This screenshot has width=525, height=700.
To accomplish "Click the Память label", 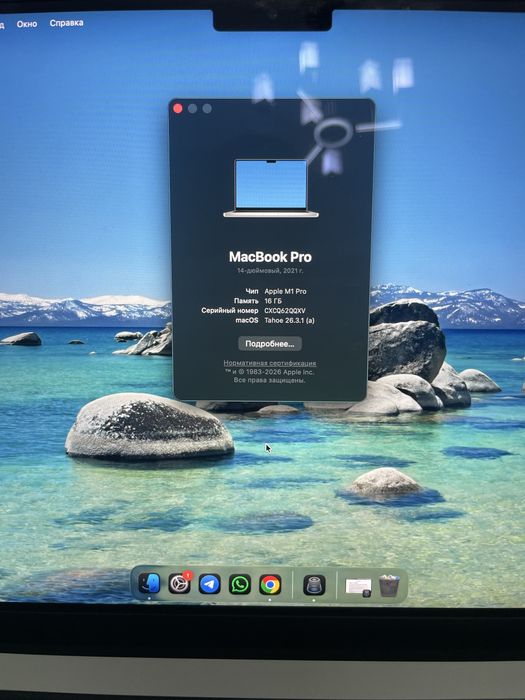I will (246, 301).
